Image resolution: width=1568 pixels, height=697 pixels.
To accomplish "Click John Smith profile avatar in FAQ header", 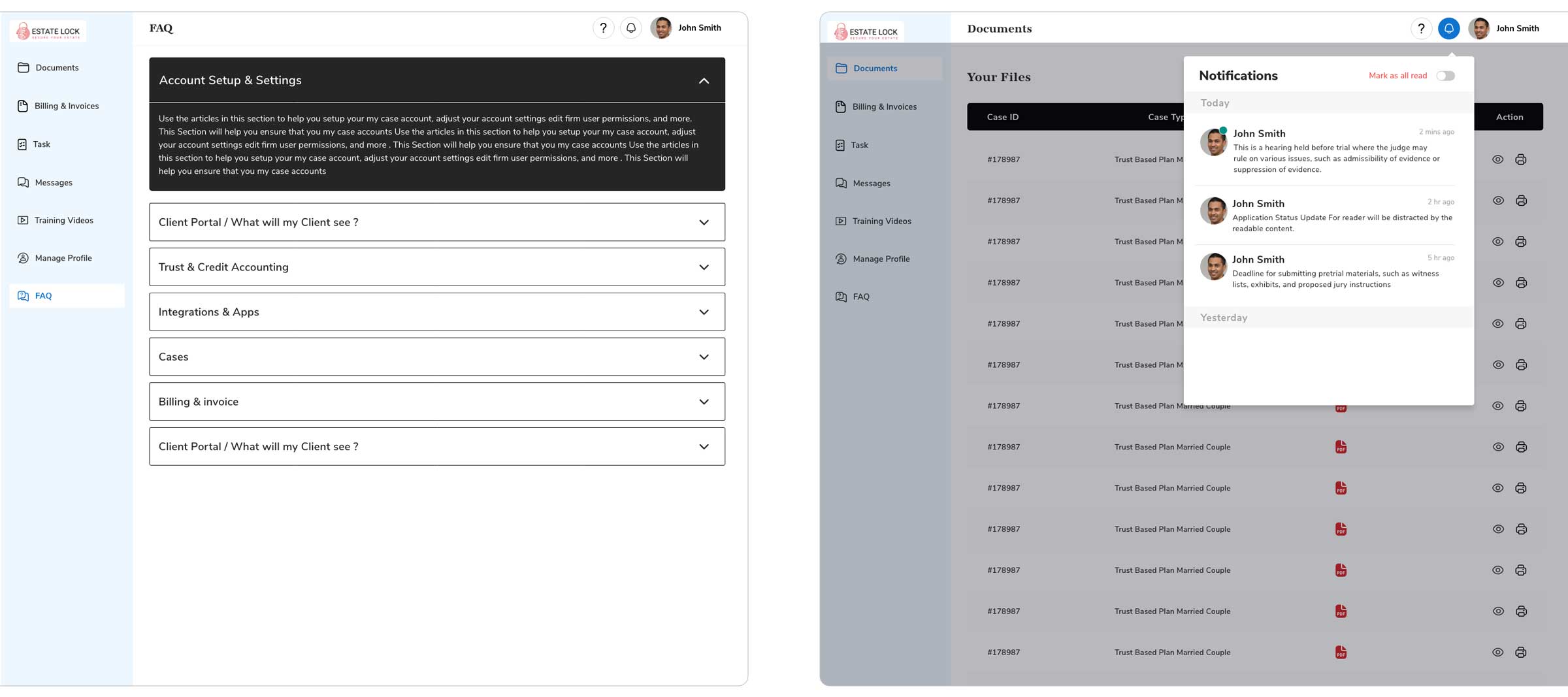I will 661,28.
